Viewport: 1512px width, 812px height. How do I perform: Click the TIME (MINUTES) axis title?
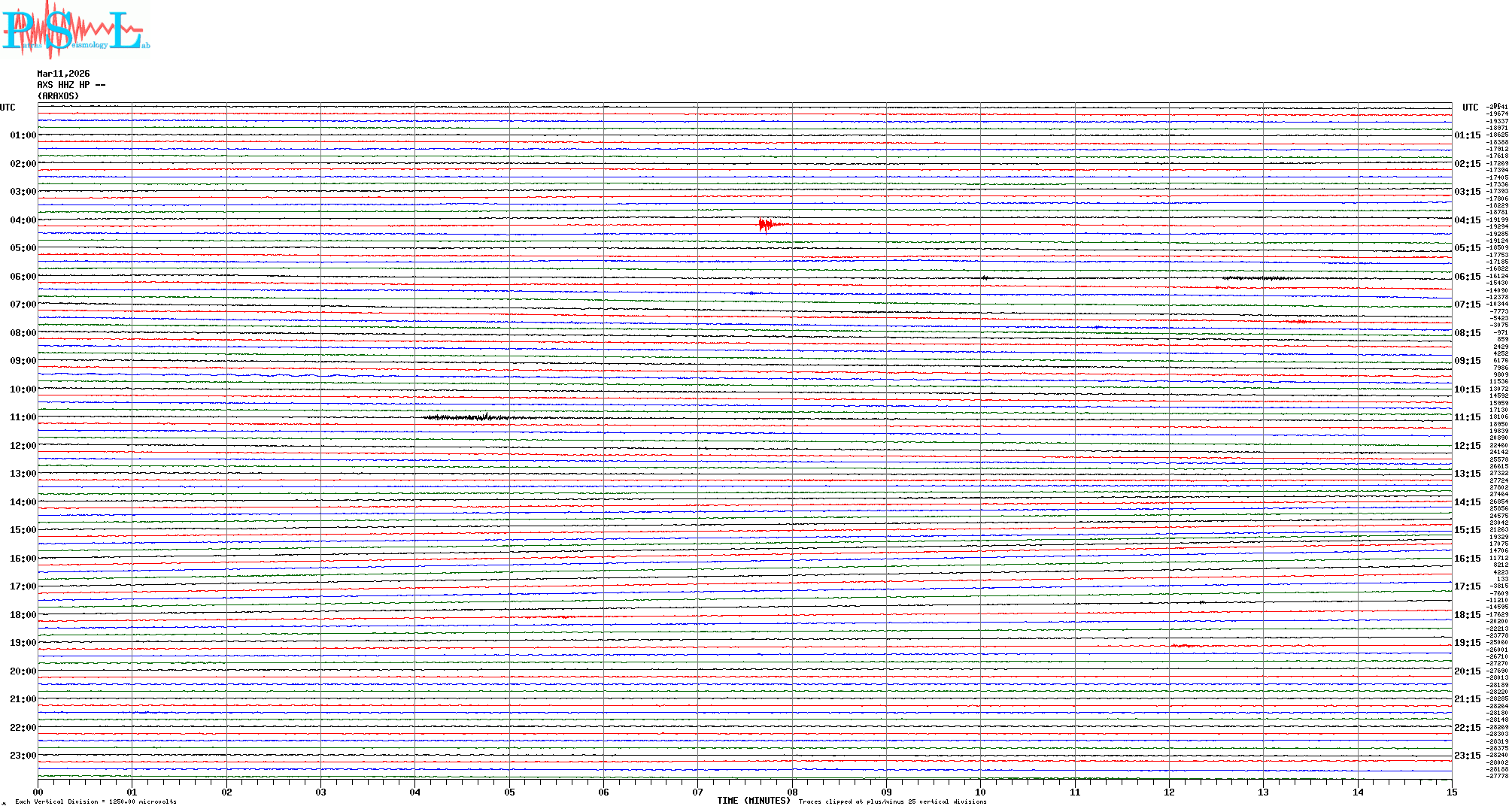pyautogui.click(x=754, y=801)
